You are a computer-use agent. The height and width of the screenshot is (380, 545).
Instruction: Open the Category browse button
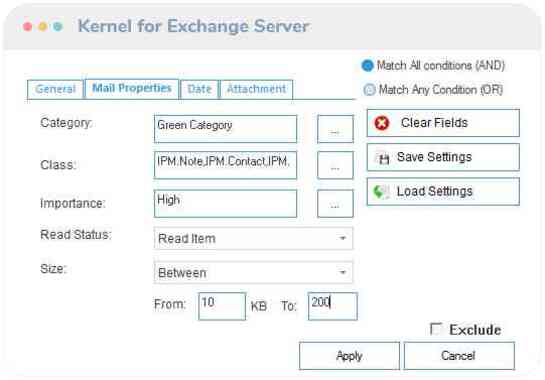pyautogui.click(x=335, y=129)
